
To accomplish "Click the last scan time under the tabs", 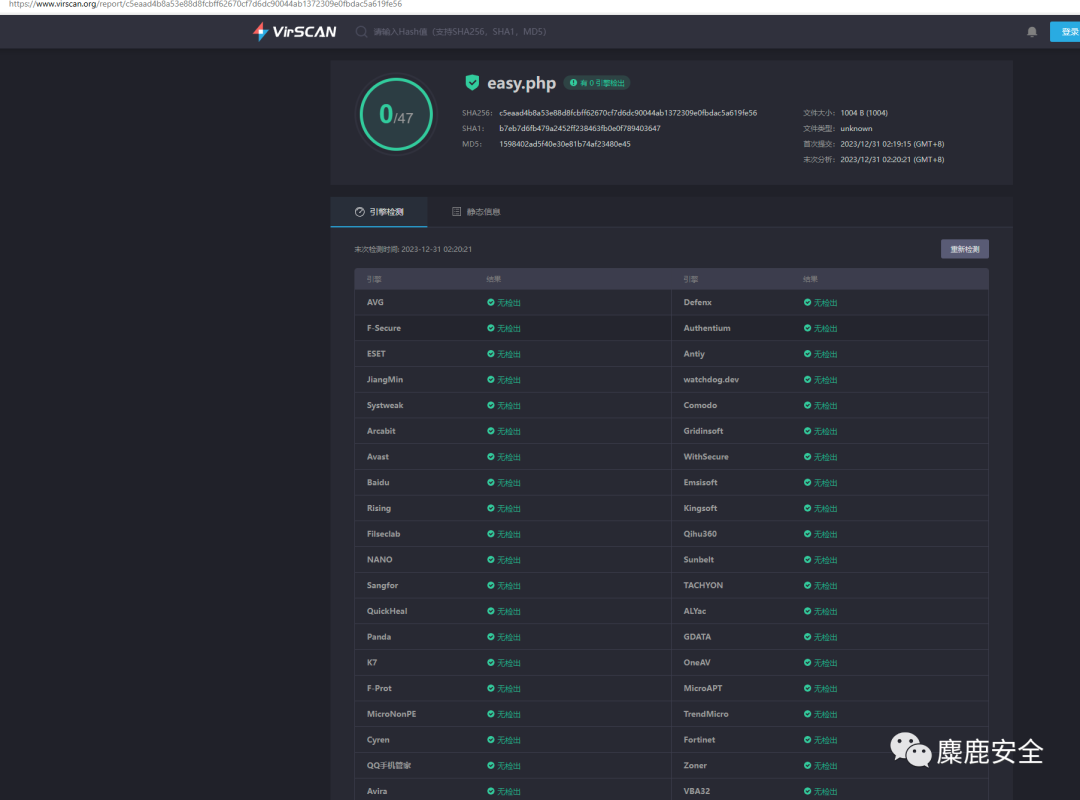I will [x=413, y=249].
